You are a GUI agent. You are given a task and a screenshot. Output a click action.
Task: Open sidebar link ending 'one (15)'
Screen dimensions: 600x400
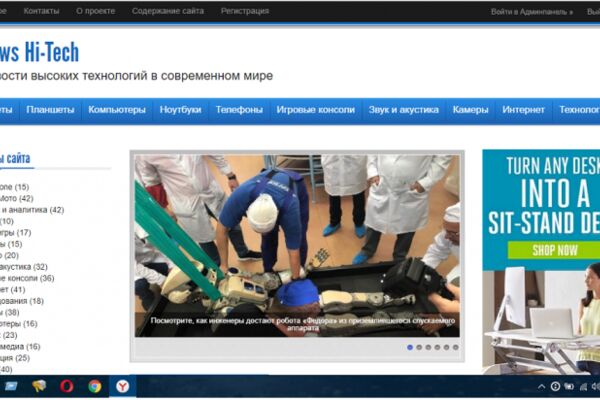click(x=15, y=187)
